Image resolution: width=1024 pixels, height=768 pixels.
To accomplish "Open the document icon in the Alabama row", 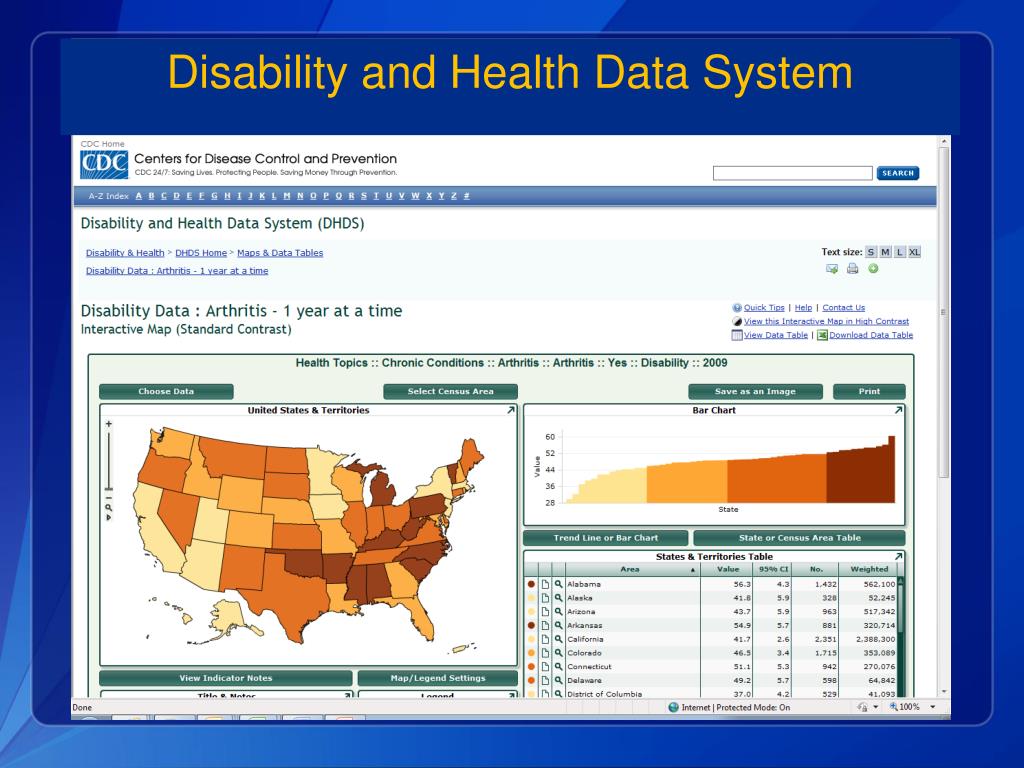I will click(x=545, y=584).
